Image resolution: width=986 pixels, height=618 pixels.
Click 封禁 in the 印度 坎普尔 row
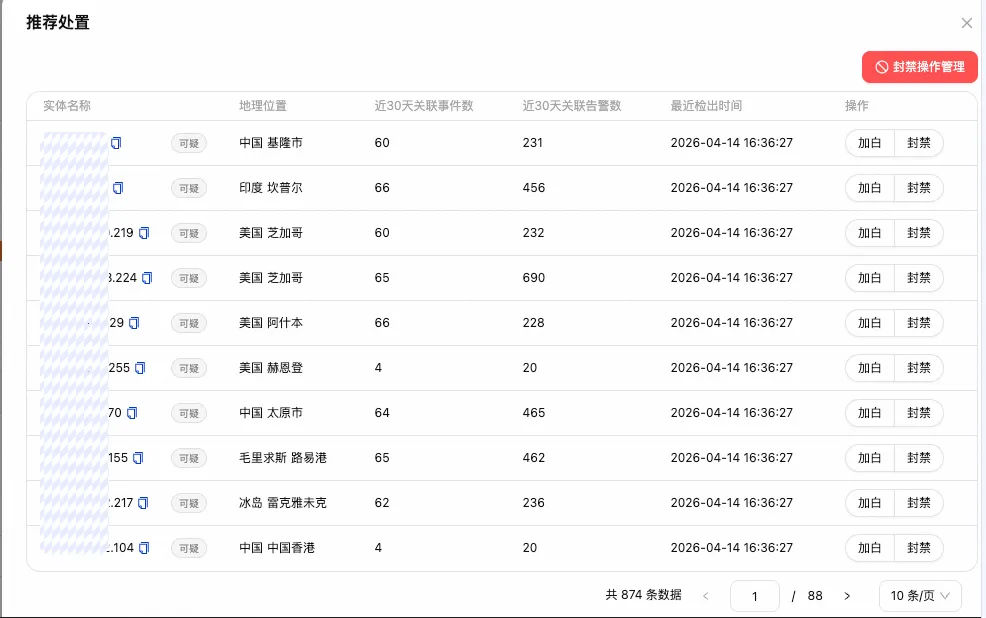(x=919, y=188)
